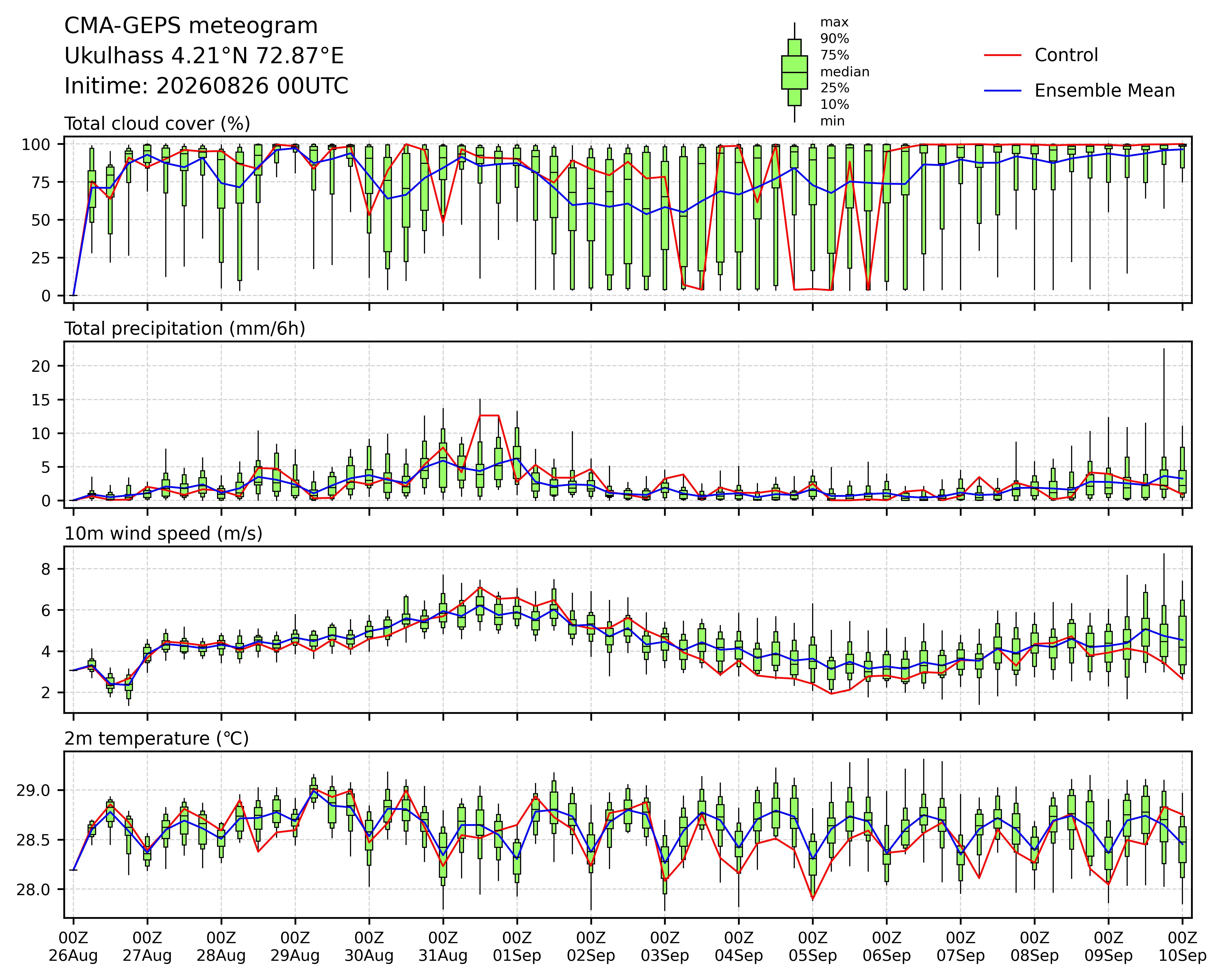Click the CMA-GEPS meteogram title
1223x980 pixels.
coord(191,26)
